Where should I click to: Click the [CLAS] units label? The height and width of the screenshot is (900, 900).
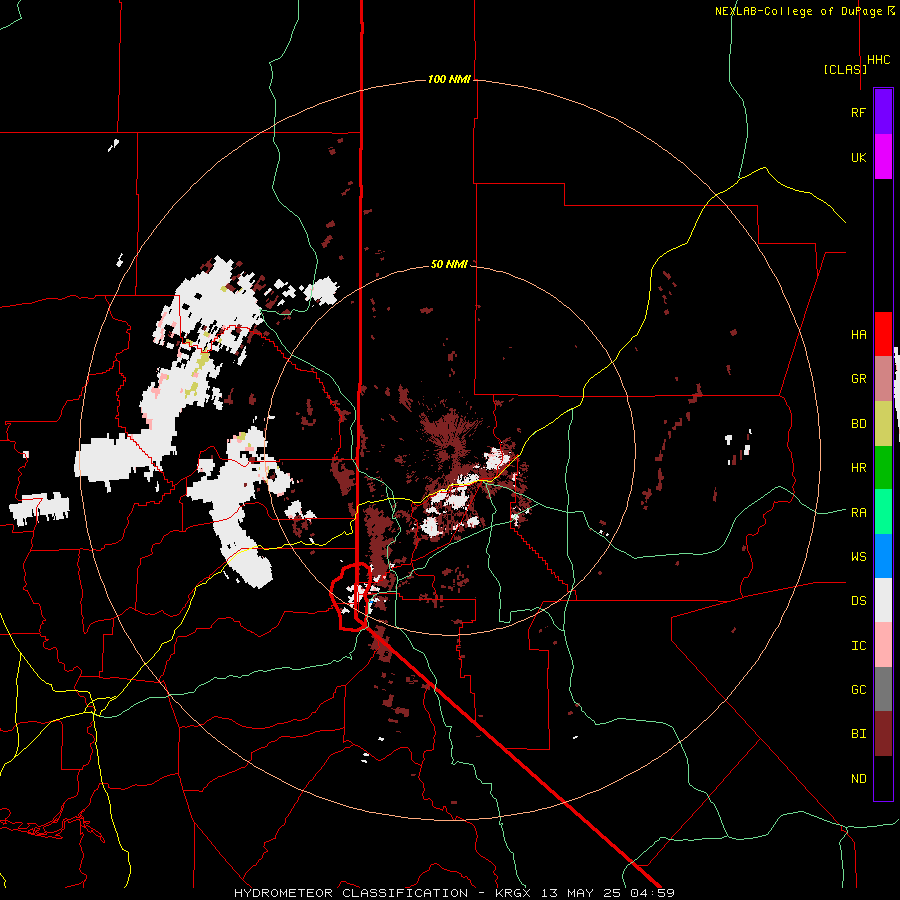pyautogui.click(x=845, y=69)
